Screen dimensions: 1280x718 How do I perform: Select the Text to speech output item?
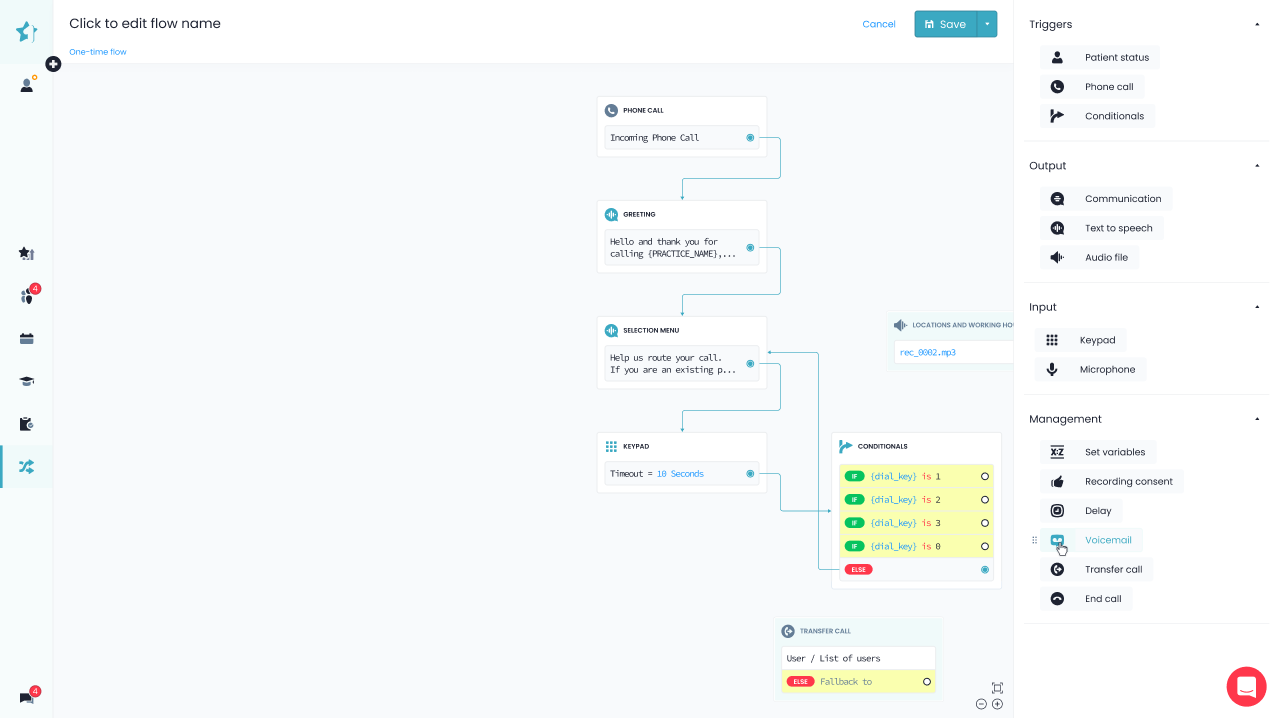(x=1118, y=228)
